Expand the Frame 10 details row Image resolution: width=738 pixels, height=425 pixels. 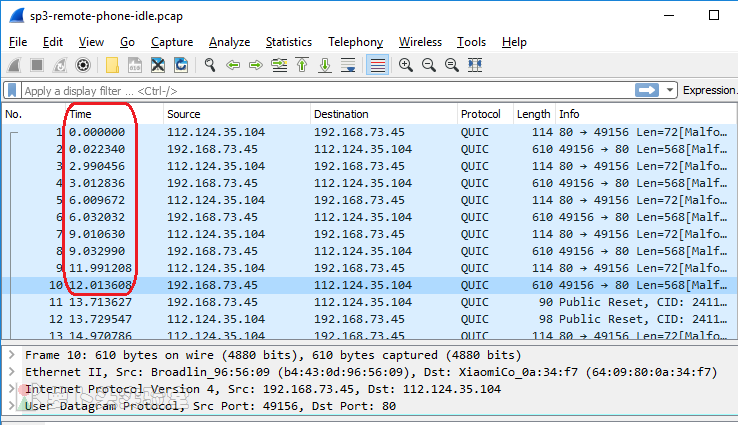click(x=10, y=355)
